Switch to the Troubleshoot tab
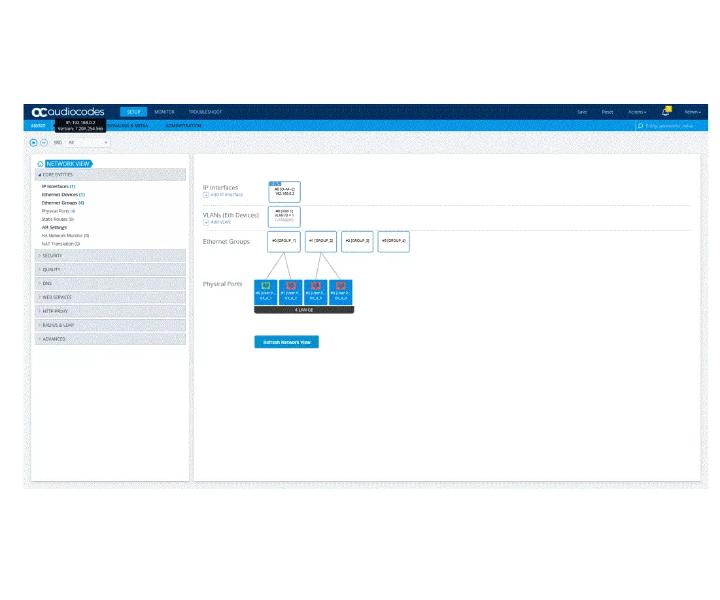Screen dimensions: 720x600 click(205, 112)
